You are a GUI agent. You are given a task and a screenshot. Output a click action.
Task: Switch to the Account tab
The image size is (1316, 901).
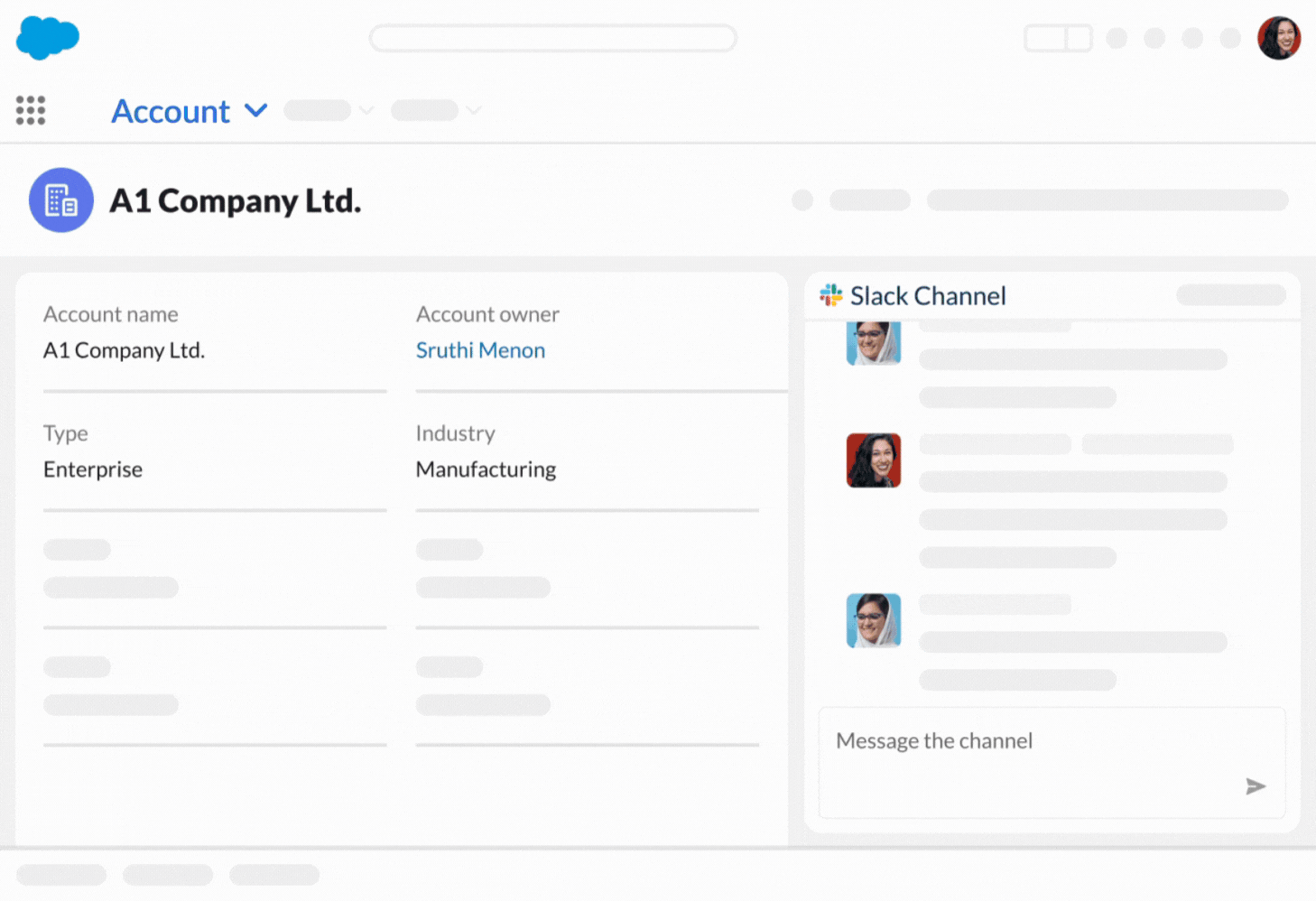tap(170, 110)
